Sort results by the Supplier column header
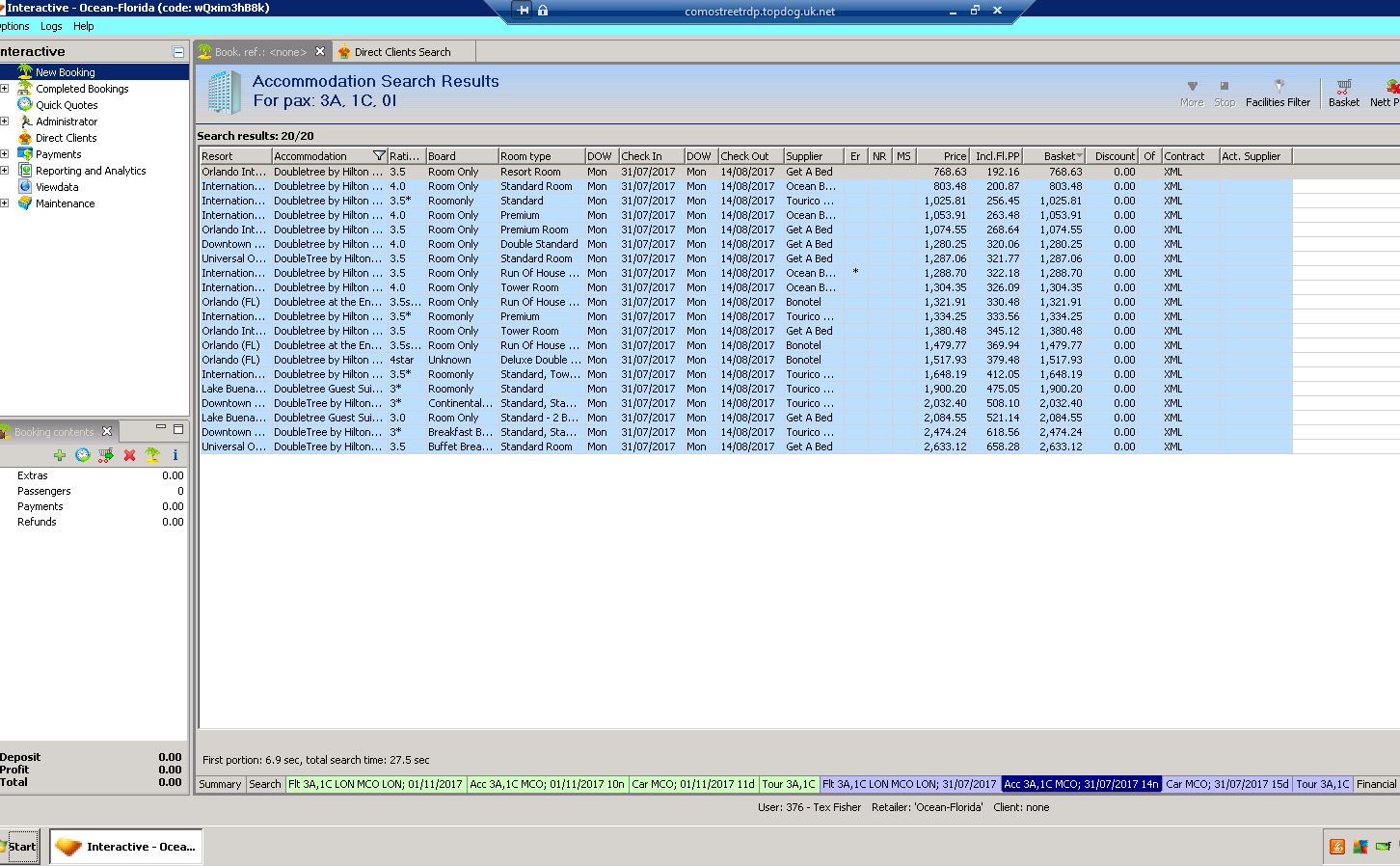The width and height of the screenshot is (1400, 866). pyautogui.click(x=813, y=156)
